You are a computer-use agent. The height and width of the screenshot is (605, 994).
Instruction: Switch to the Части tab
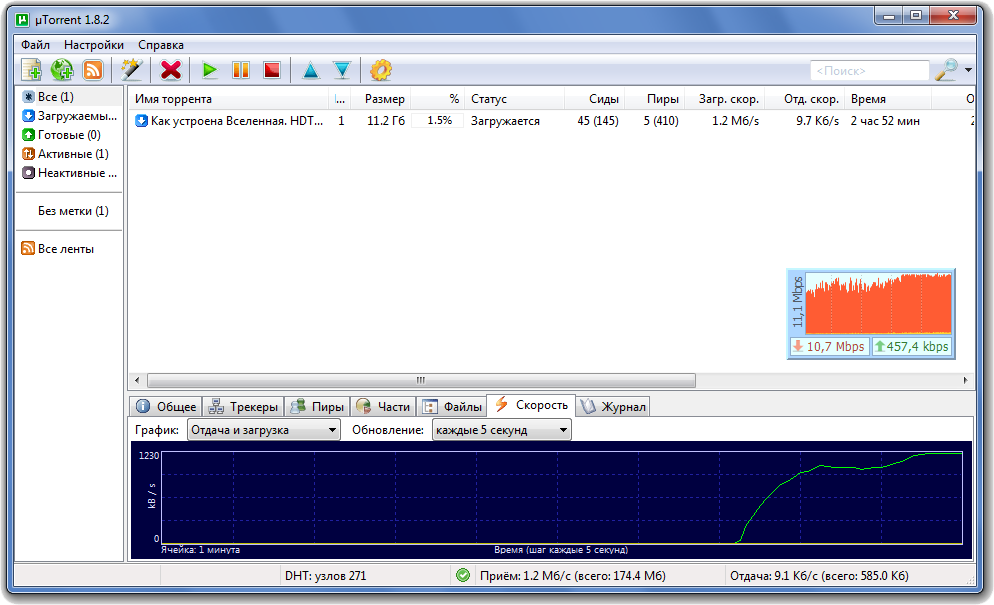pyautogui.click(x=383, y=407)
